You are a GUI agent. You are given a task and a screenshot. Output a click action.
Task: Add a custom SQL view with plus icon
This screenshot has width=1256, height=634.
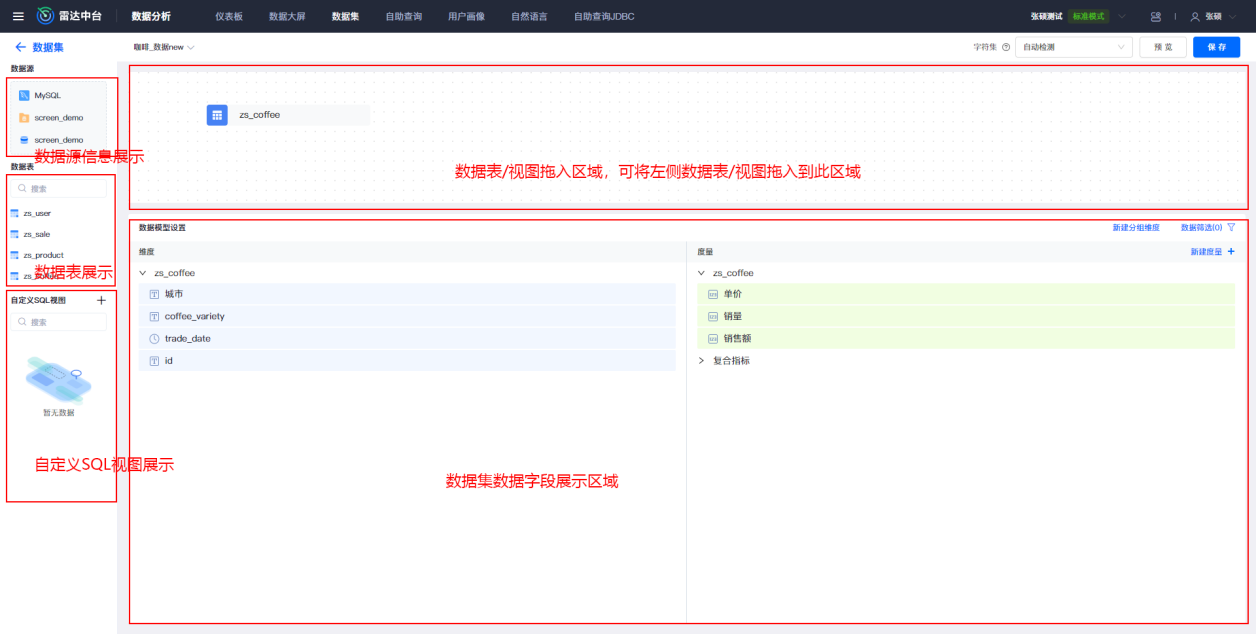coord(101,300)
